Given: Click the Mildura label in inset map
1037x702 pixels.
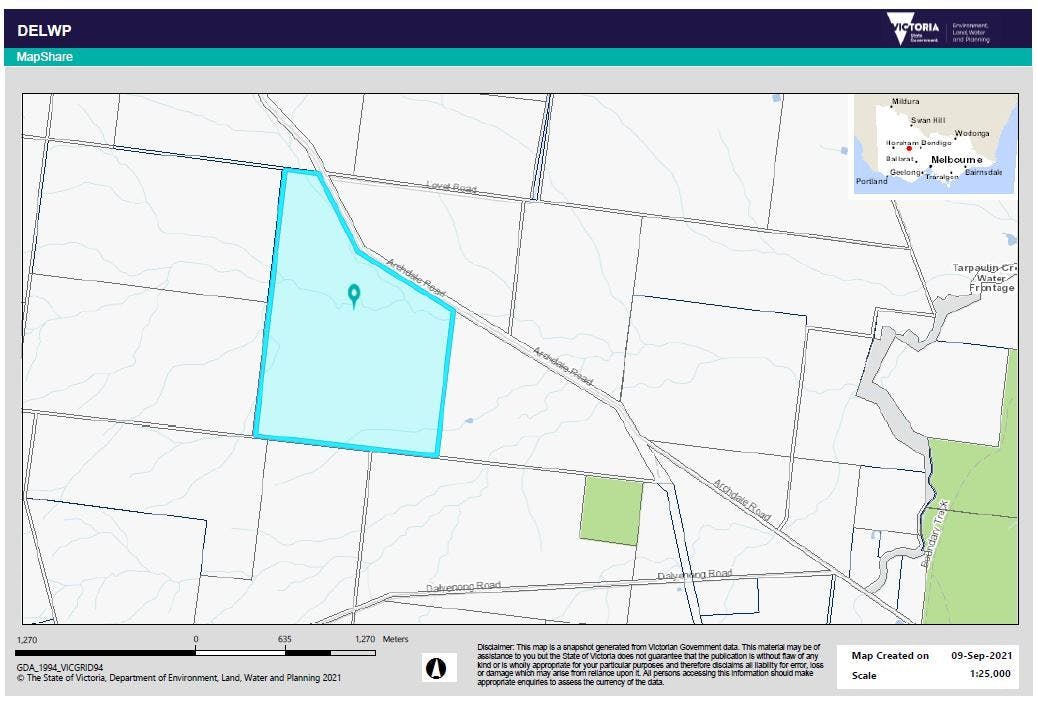Looking at the screenshot, I should coord(905,101).
